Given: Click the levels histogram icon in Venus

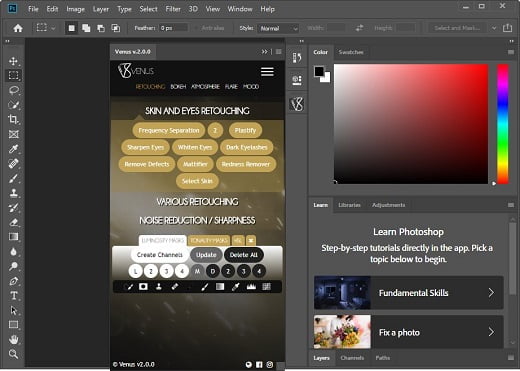Looking at the screenshot, I should click(x=251, y=287).
